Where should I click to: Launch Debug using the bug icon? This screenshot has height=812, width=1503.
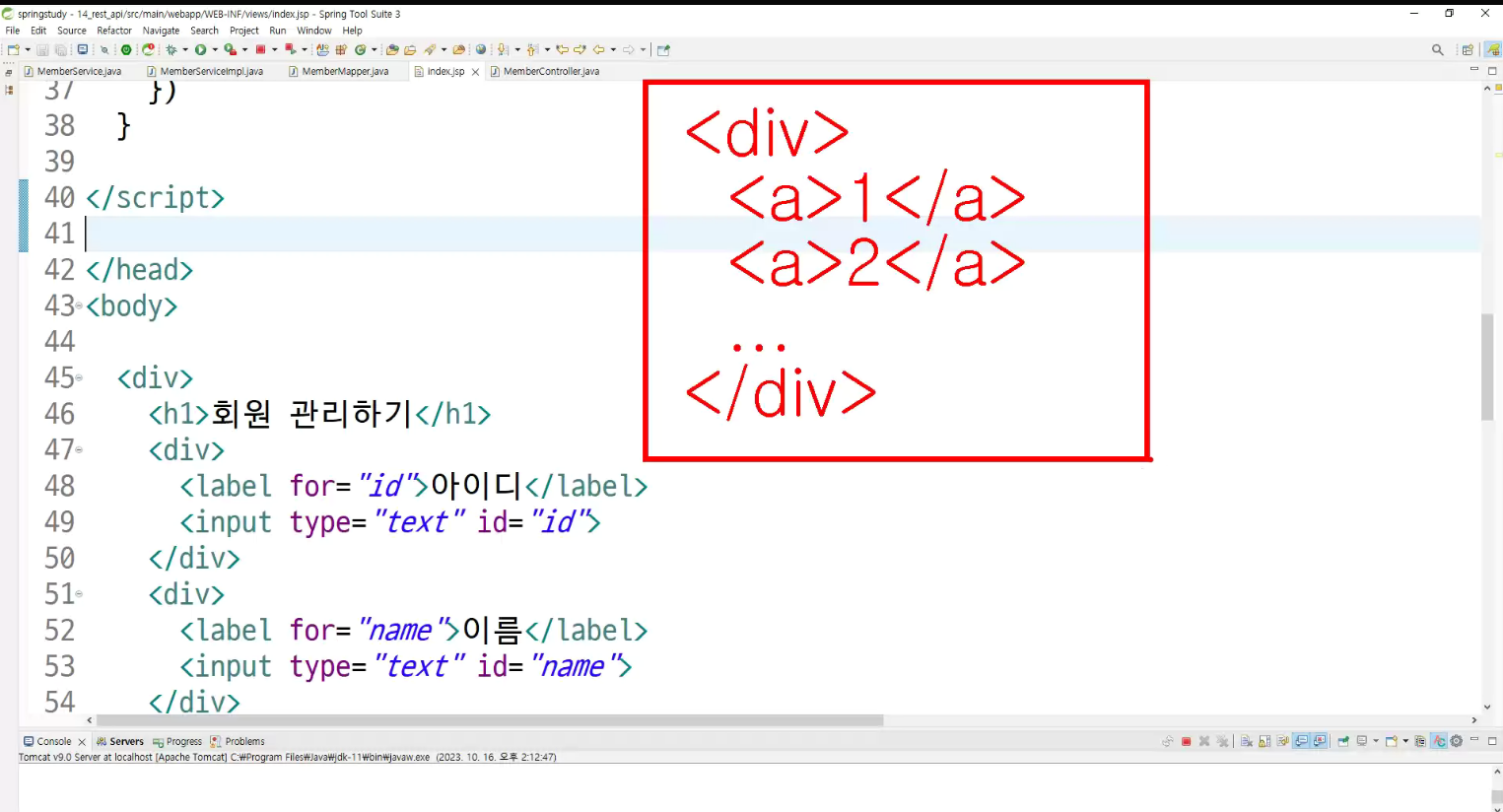(171, 49)
